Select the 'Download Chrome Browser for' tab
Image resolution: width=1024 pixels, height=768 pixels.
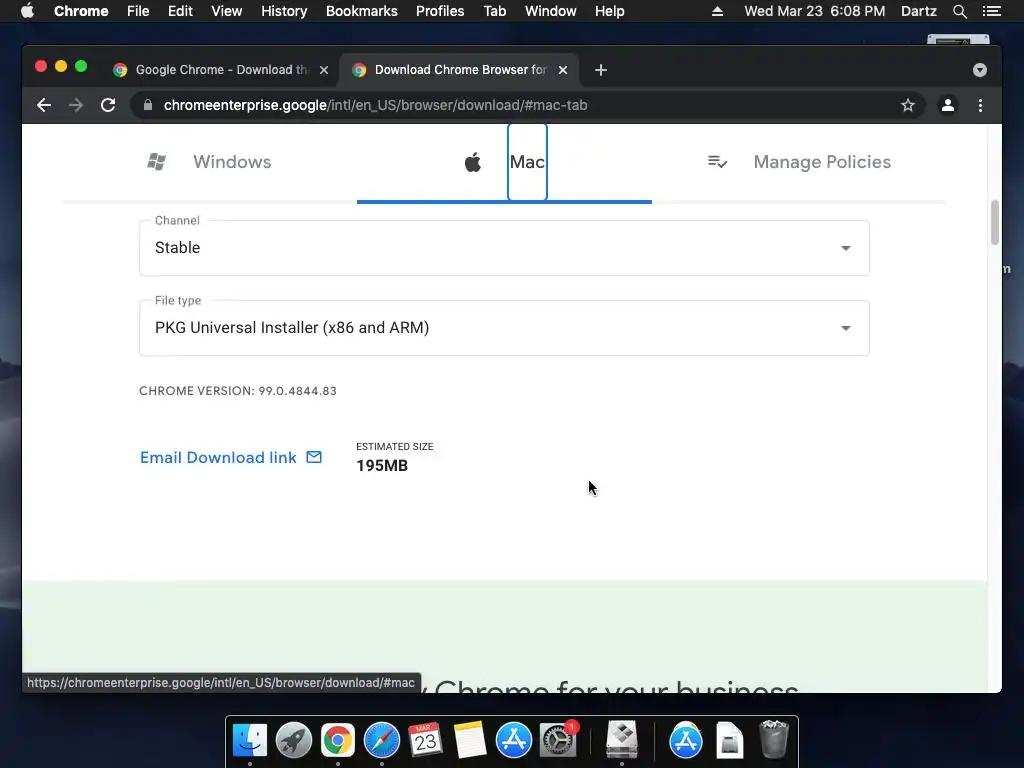[x=457, y=70]
